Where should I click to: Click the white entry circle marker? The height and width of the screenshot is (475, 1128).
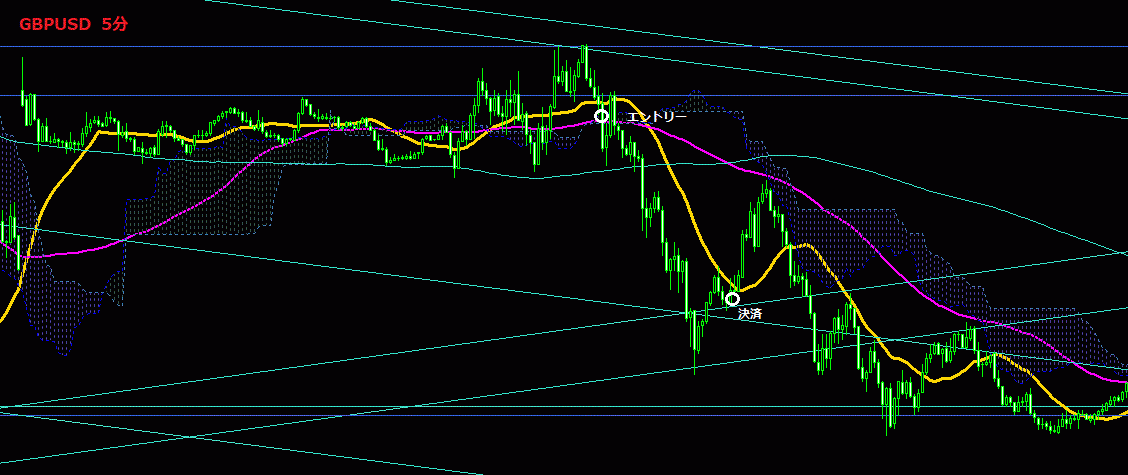601,116
